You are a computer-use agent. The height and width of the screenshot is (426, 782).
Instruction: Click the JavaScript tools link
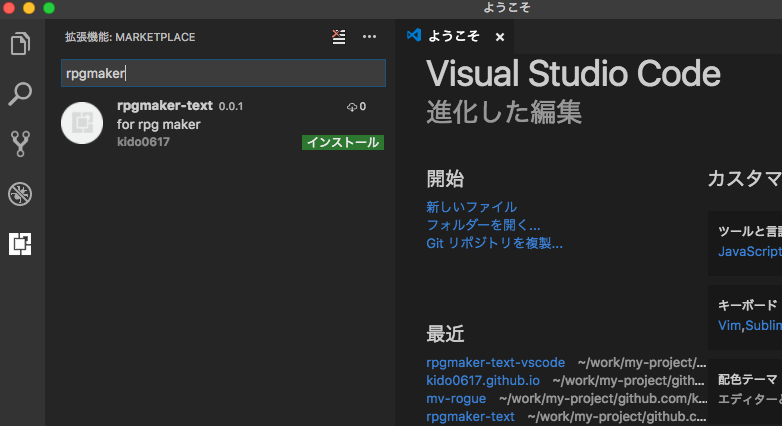tap(750, 251)
